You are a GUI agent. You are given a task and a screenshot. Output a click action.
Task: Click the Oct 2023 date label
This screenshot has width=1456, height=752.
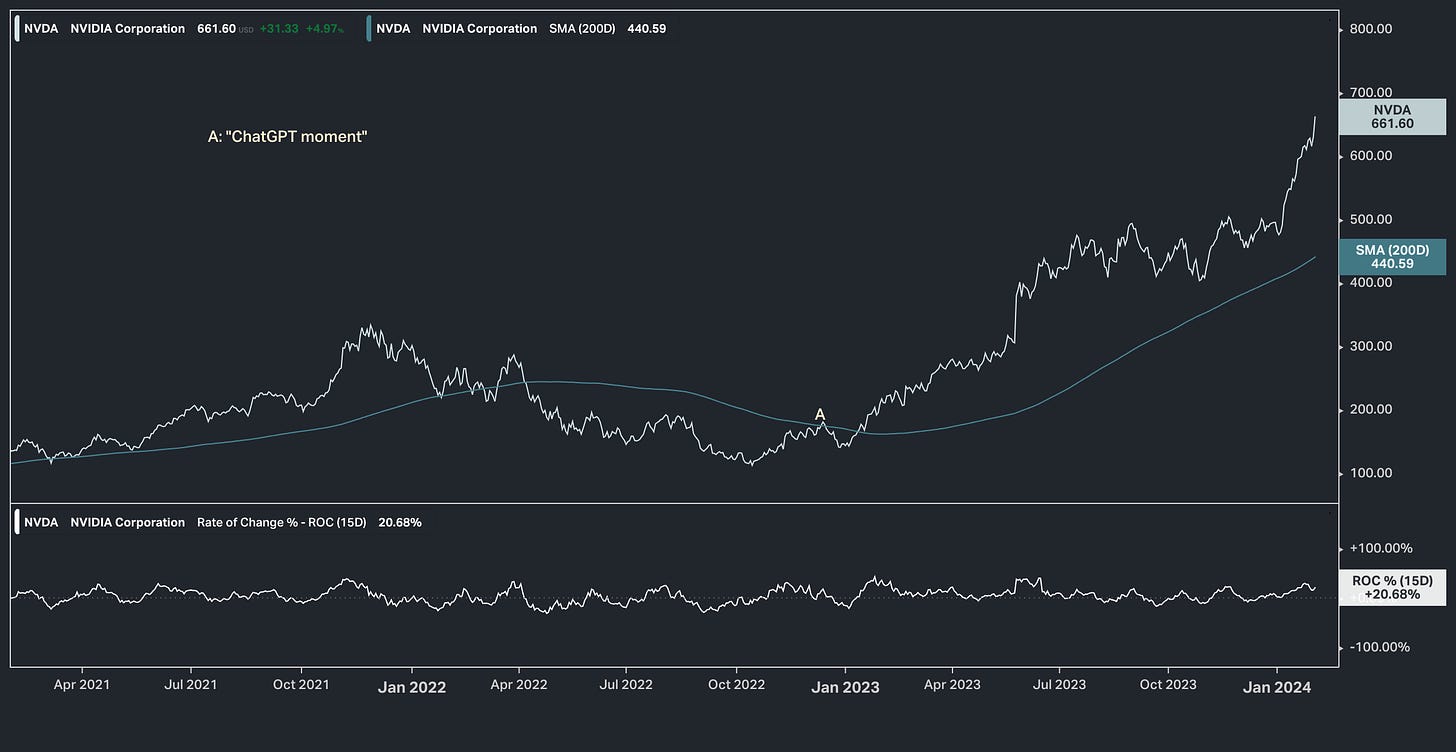point(1168,685)
